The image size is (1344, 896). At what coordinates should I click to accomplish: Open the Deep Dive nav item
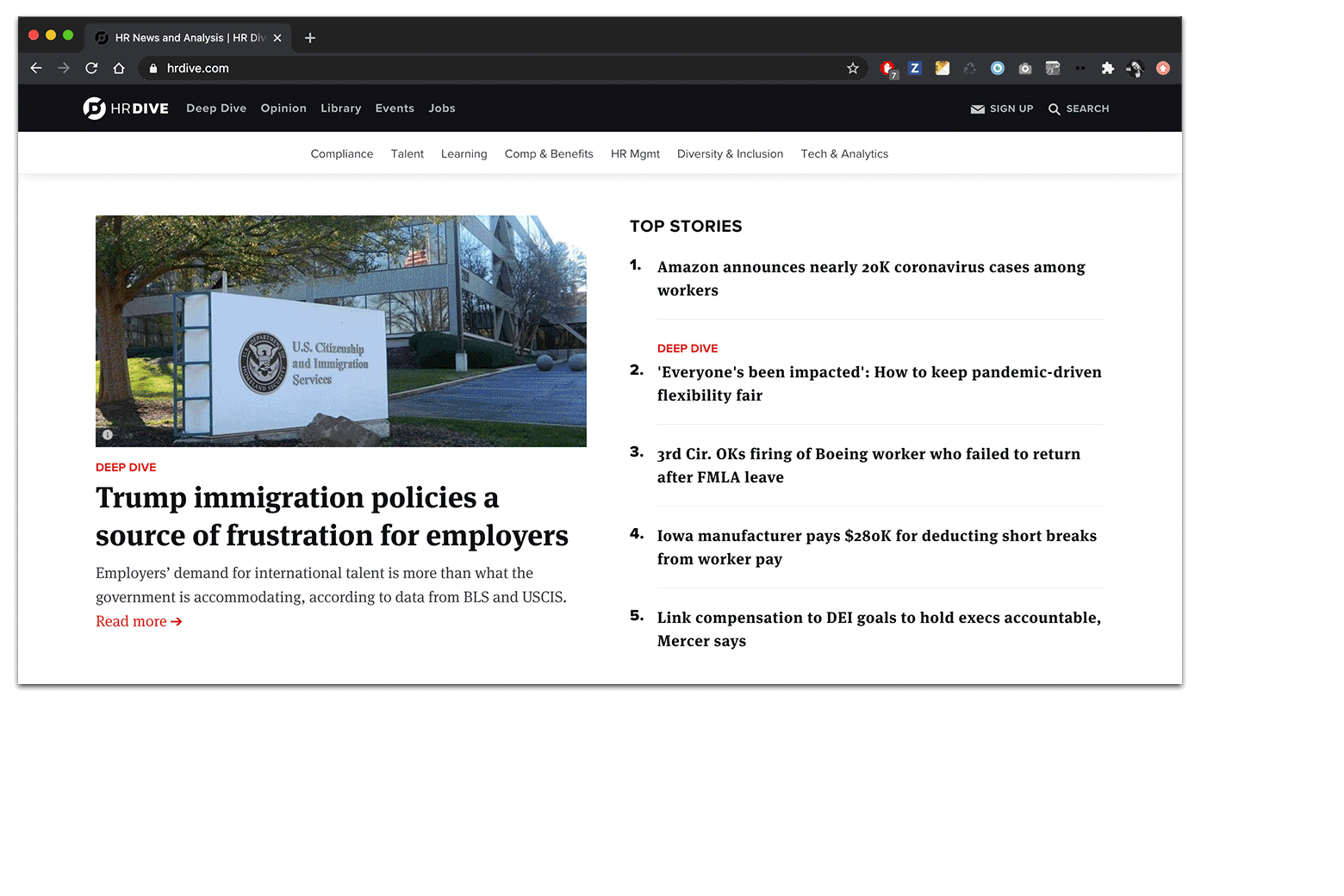click(x=216, y=109)
